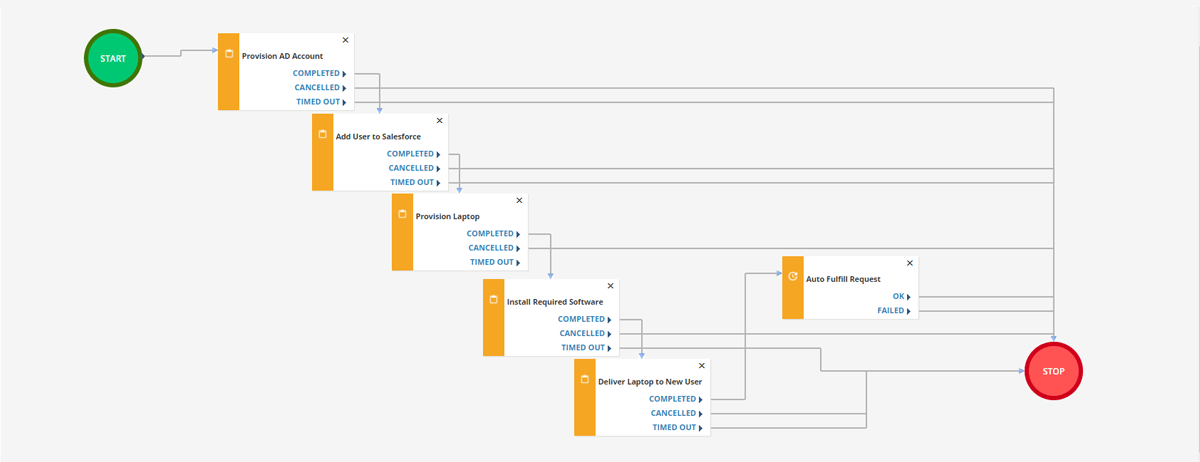Screen dimensions: 1200x462
Task: Click the Deliver Laptop to New User title
Action: (x=650, y=382)
